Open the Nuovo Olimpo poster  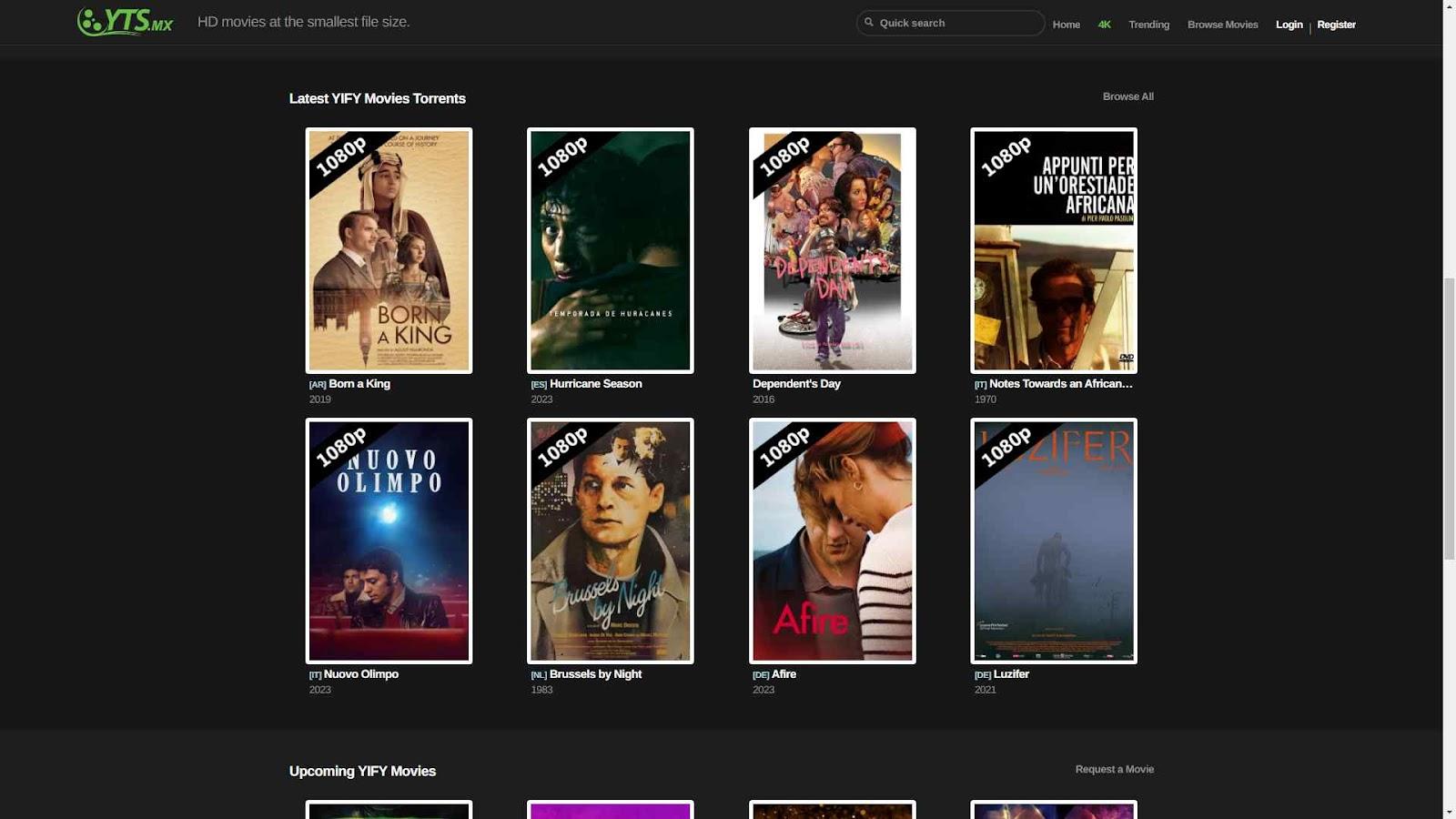tap(389, 541)
